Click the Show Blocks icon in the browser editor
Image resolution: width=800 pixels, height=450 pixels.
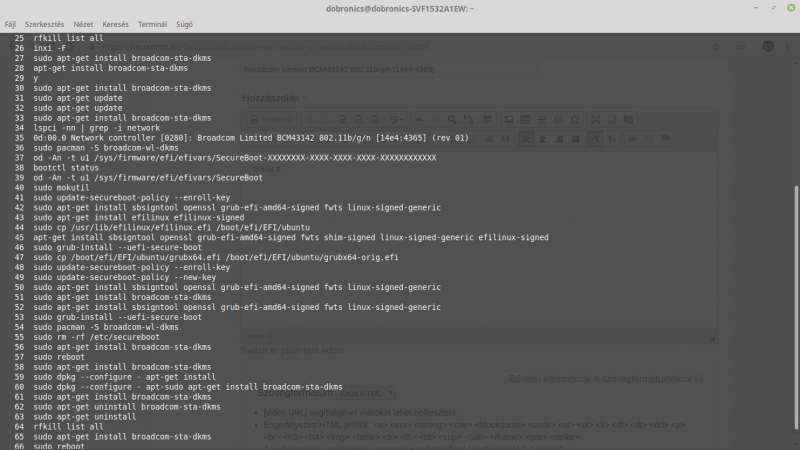pos(612,119)
